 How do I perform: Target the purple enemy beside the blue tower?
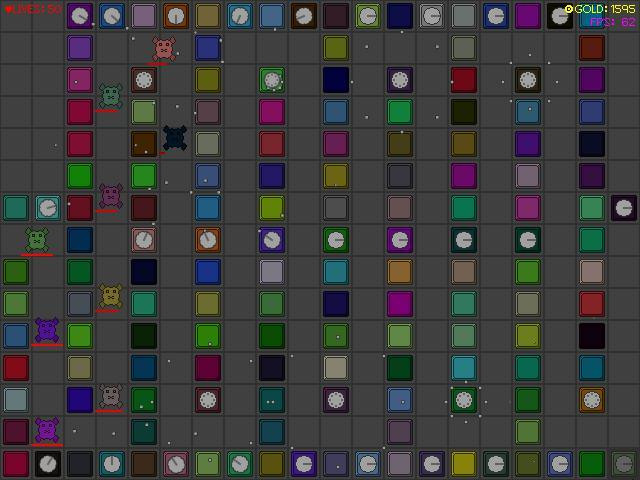[x=47, y=330]
